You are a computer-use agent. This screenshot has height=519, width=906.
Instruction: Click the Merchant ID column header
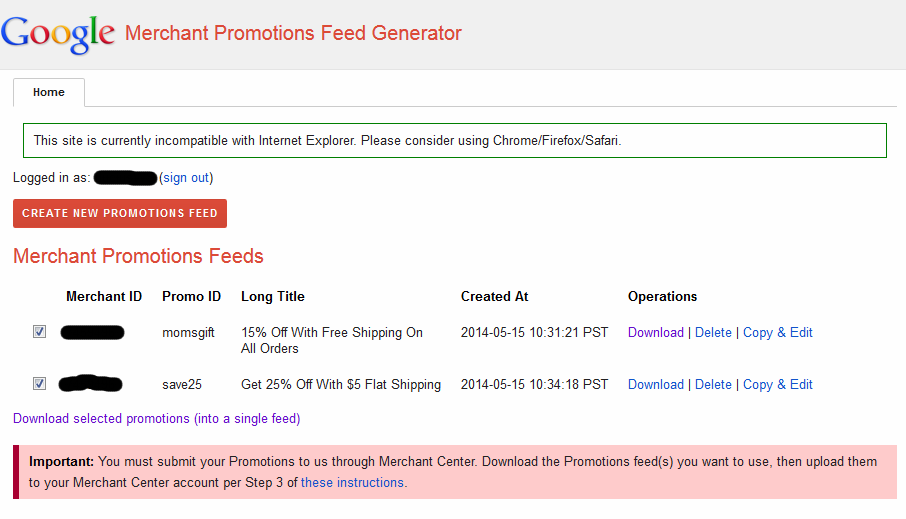pos(104,296)
